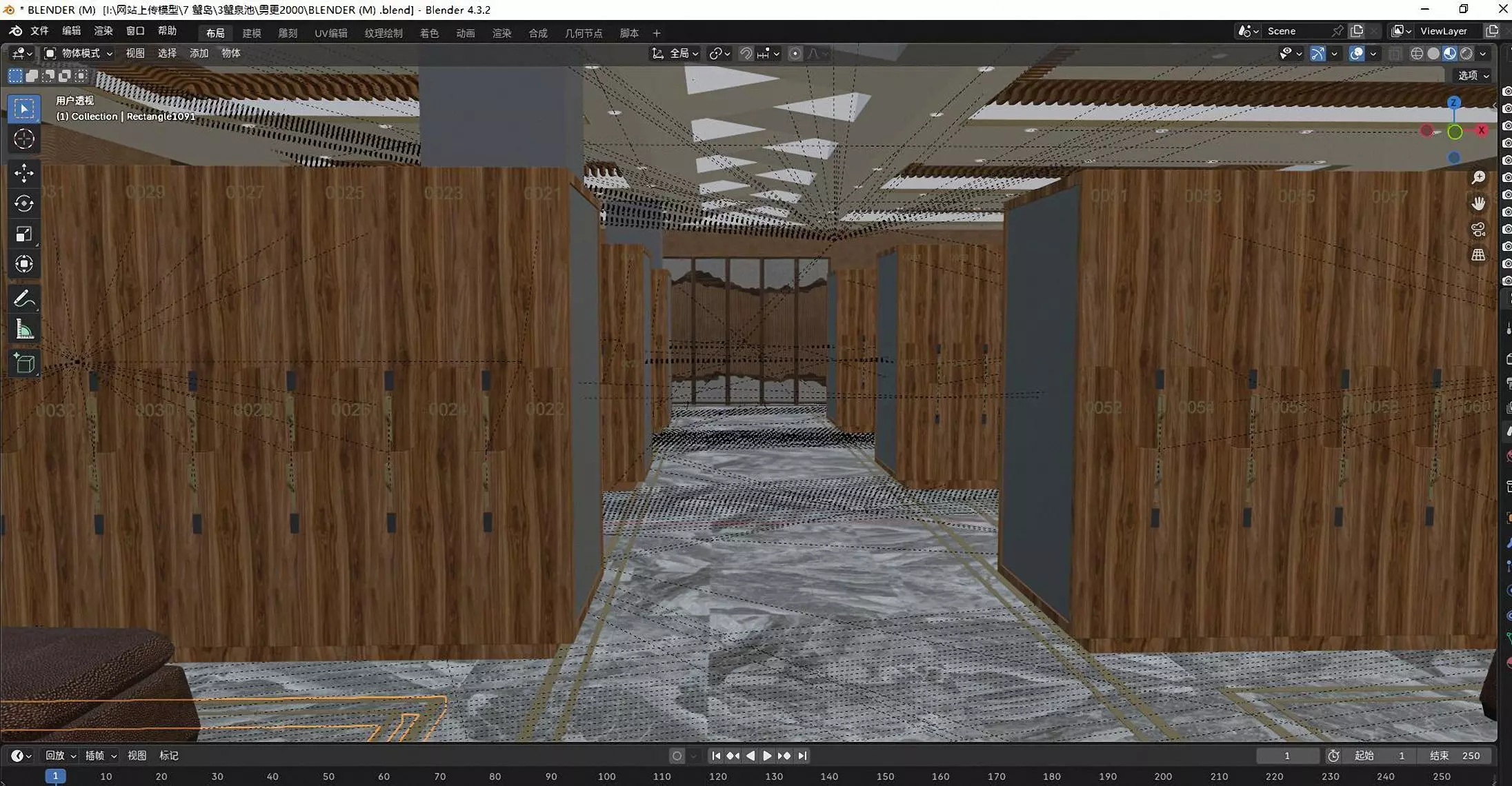Click the green Y axis gizmo circle
1512x786 pixels.
[x=1455, y=132]
